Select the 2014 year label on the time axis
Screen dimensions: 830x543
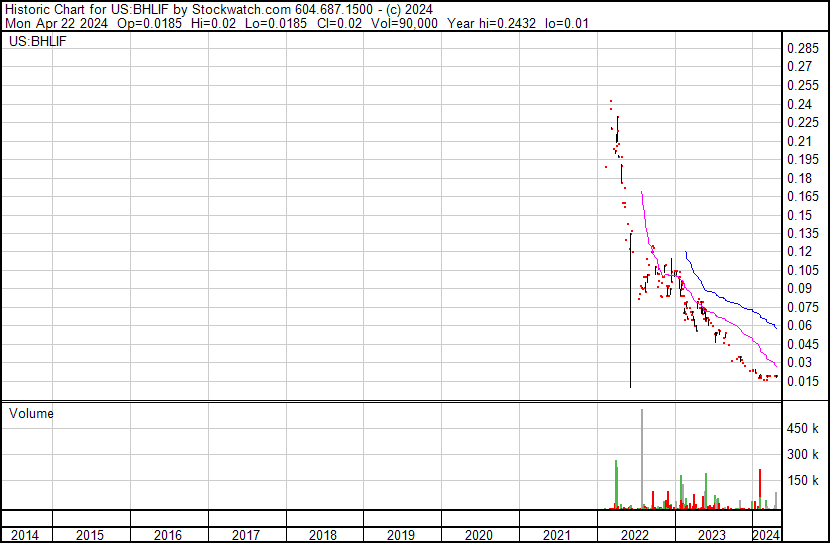pos(25,535)
